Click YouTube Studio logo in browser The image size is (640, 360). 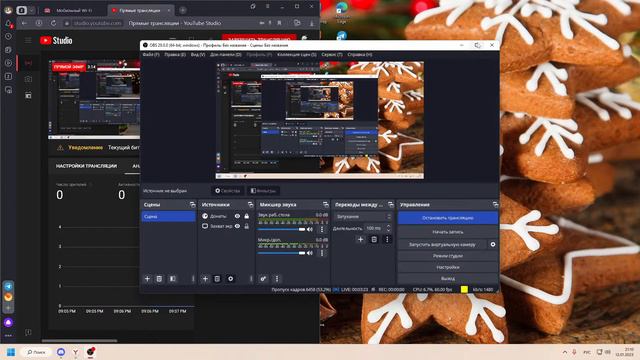tap(56, 40)
